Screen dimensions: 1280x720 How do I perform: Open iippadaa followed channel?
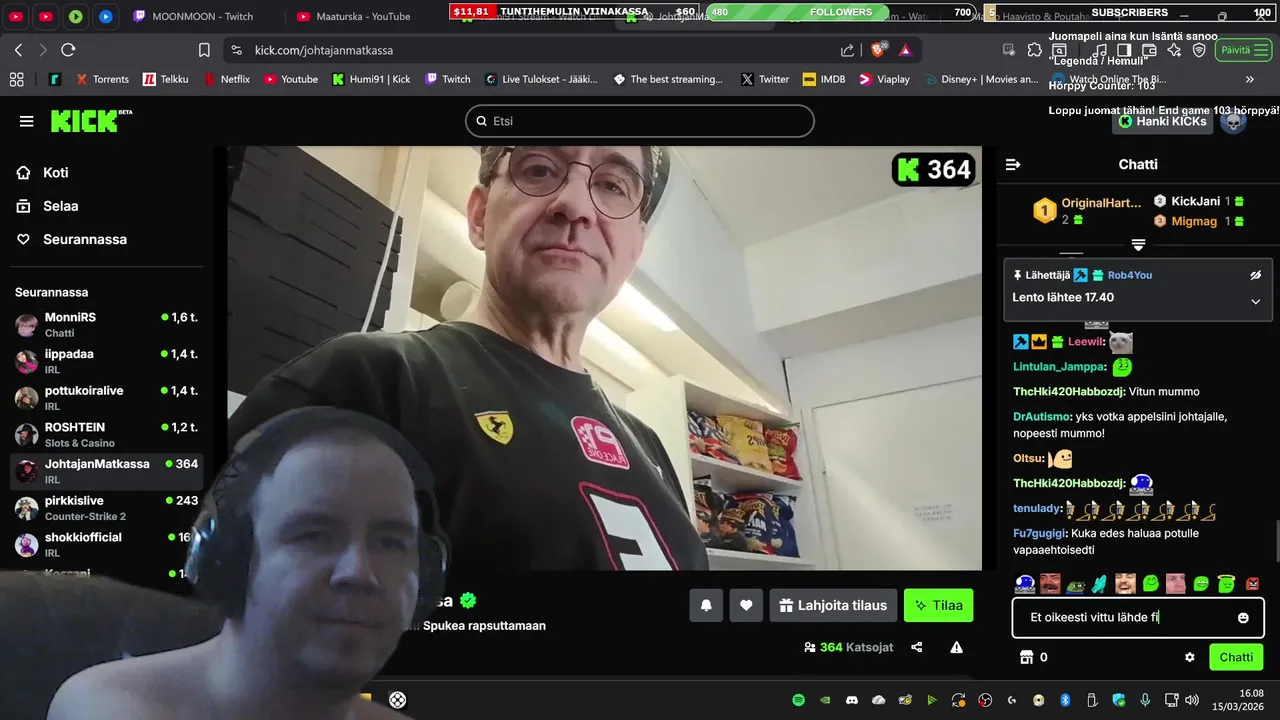(x=107, y=361)
